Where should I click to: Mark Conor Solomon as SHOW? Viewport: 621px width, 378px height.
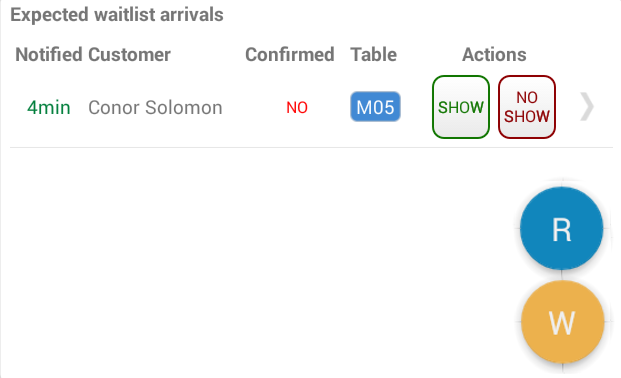click(x=461, y=107)
